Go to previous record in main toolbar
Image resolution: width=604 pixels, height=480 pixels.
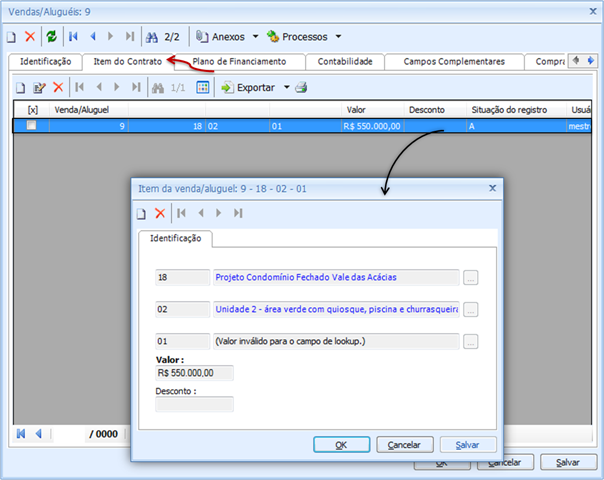[93, 37]
